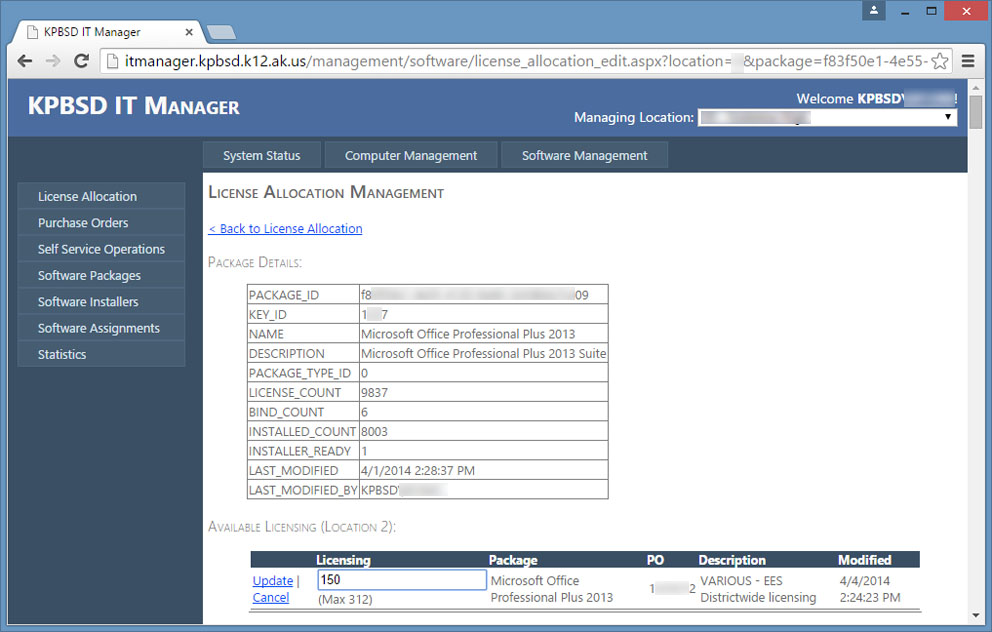Click the INSTALLED_COUNT value 8003
This screenshot has height=632, width=992.
[x=375, y=431]
